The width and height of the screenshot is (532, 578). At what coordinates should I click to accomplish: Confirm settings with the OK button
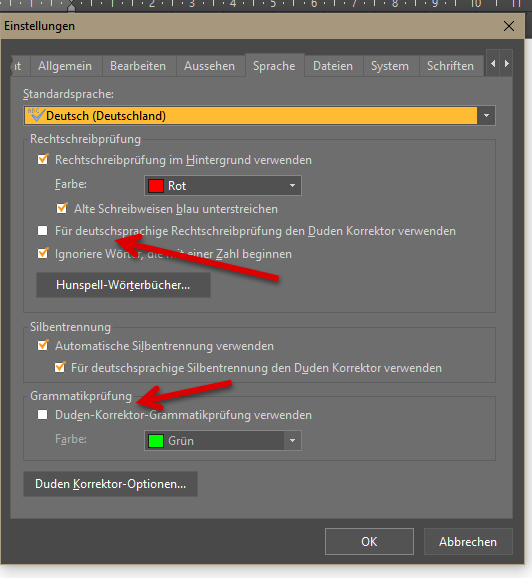click(369, 542)
